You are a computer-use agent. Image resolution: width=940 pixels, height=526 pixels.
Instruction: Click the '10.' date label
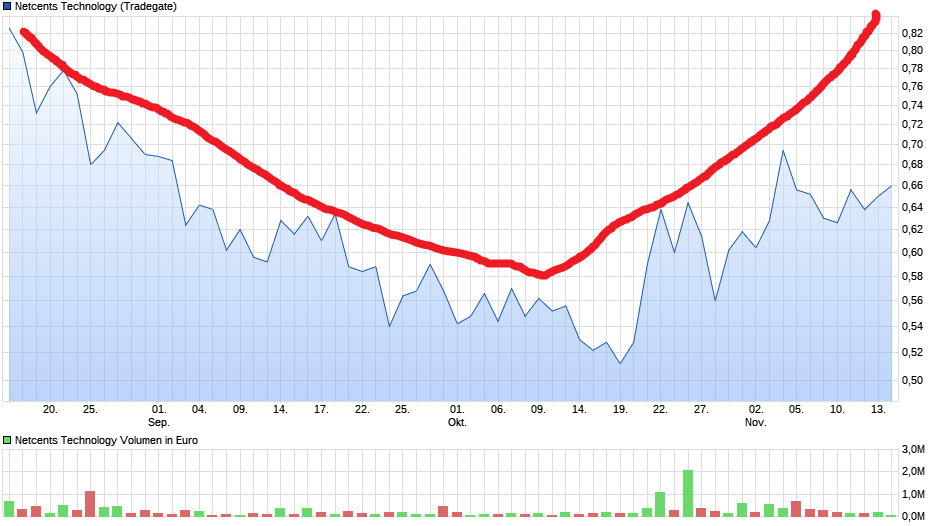click(837, 410)
